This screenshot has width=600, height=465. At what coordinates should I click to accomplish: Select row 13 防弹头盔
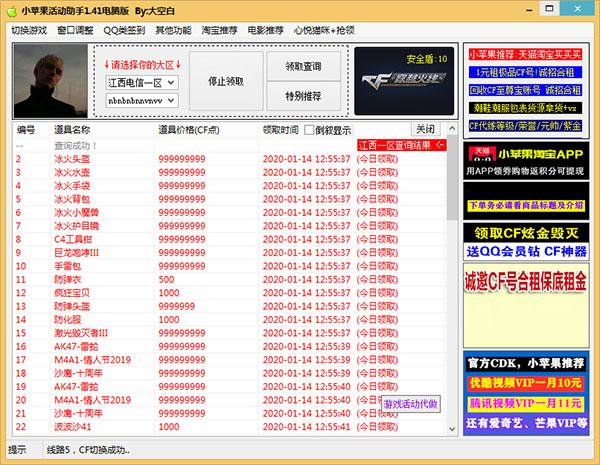pos(230,306)
